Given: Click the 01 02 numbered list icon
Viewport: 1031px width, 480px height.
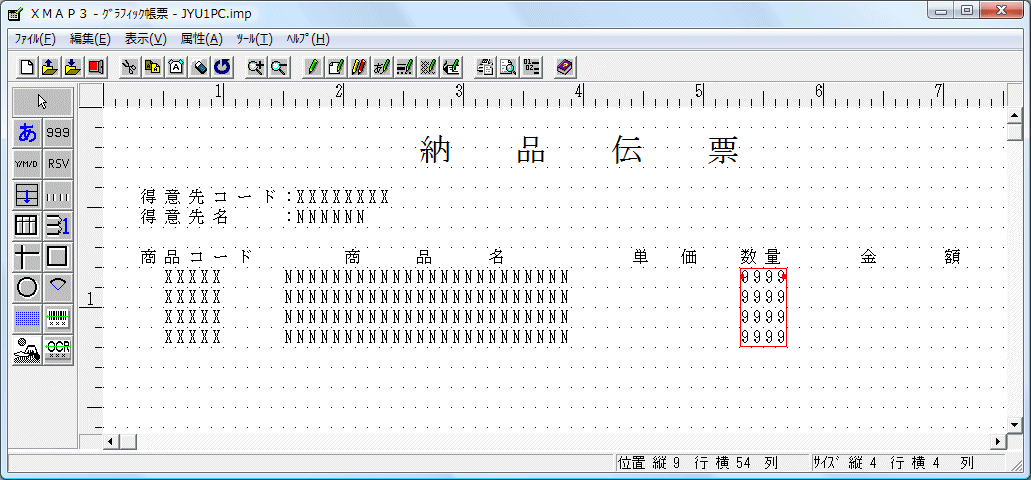Looking at the screenshot, I should pyautogui.click(x=531, y=67).
